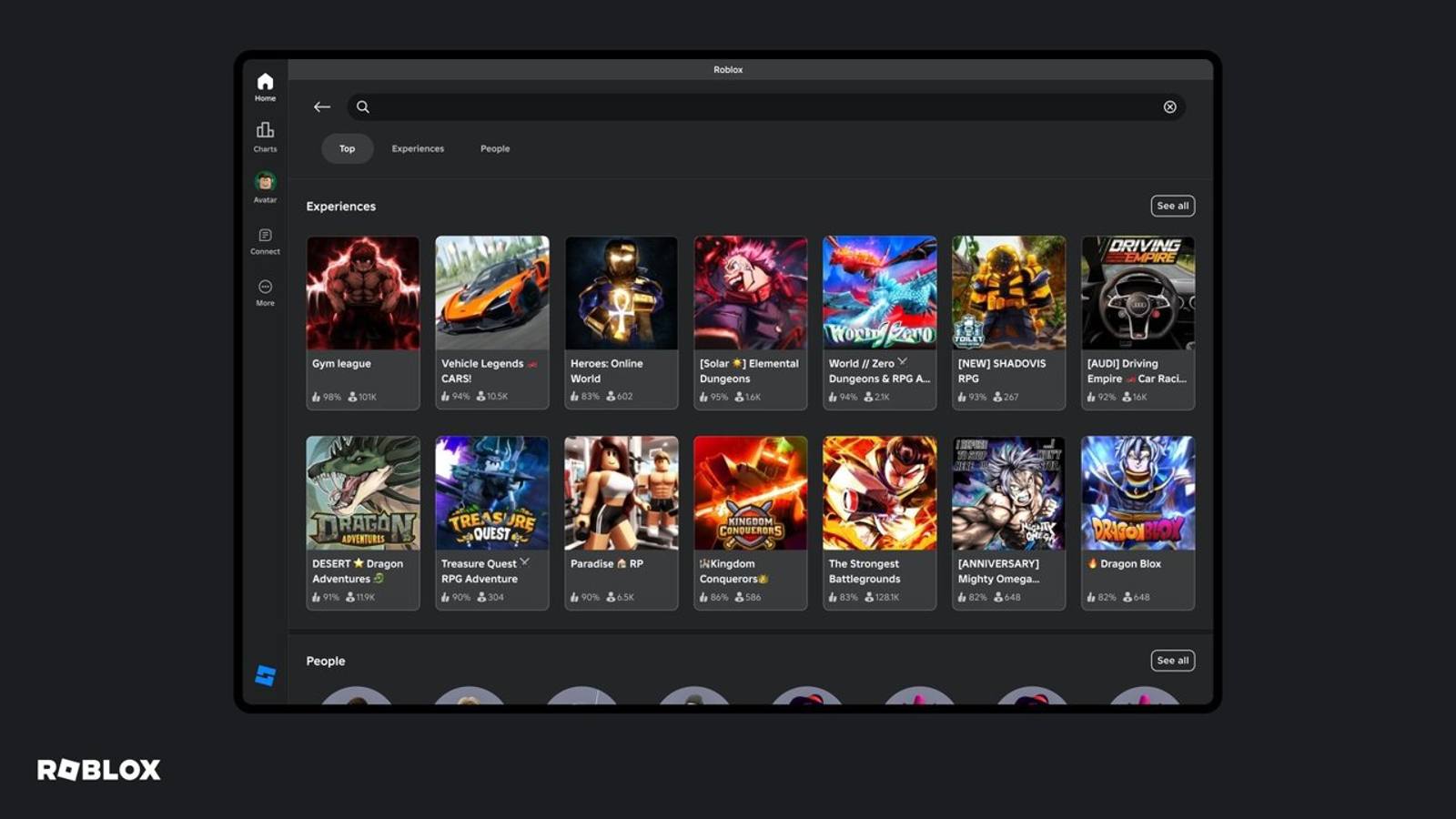
Task: Select the Top tab
Action: click(347, 148)
